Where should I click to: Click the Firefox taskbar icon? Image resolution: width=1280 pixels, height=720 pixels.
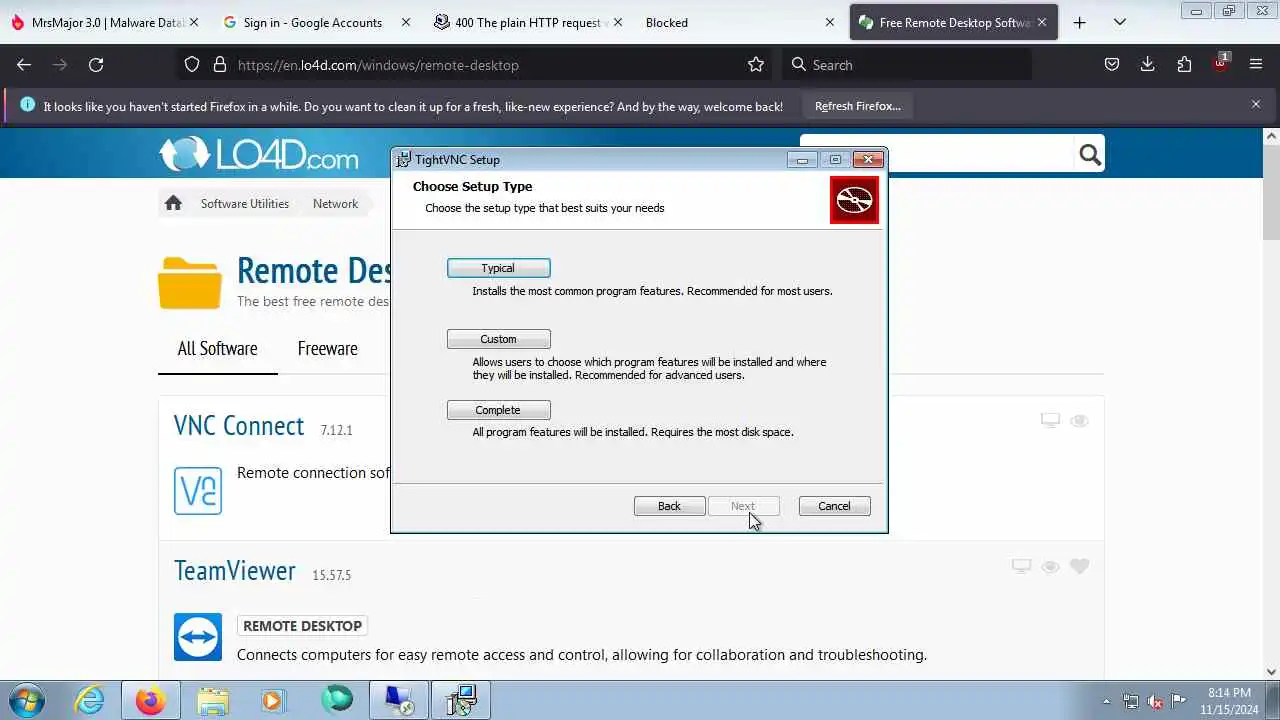coord(151,700)
